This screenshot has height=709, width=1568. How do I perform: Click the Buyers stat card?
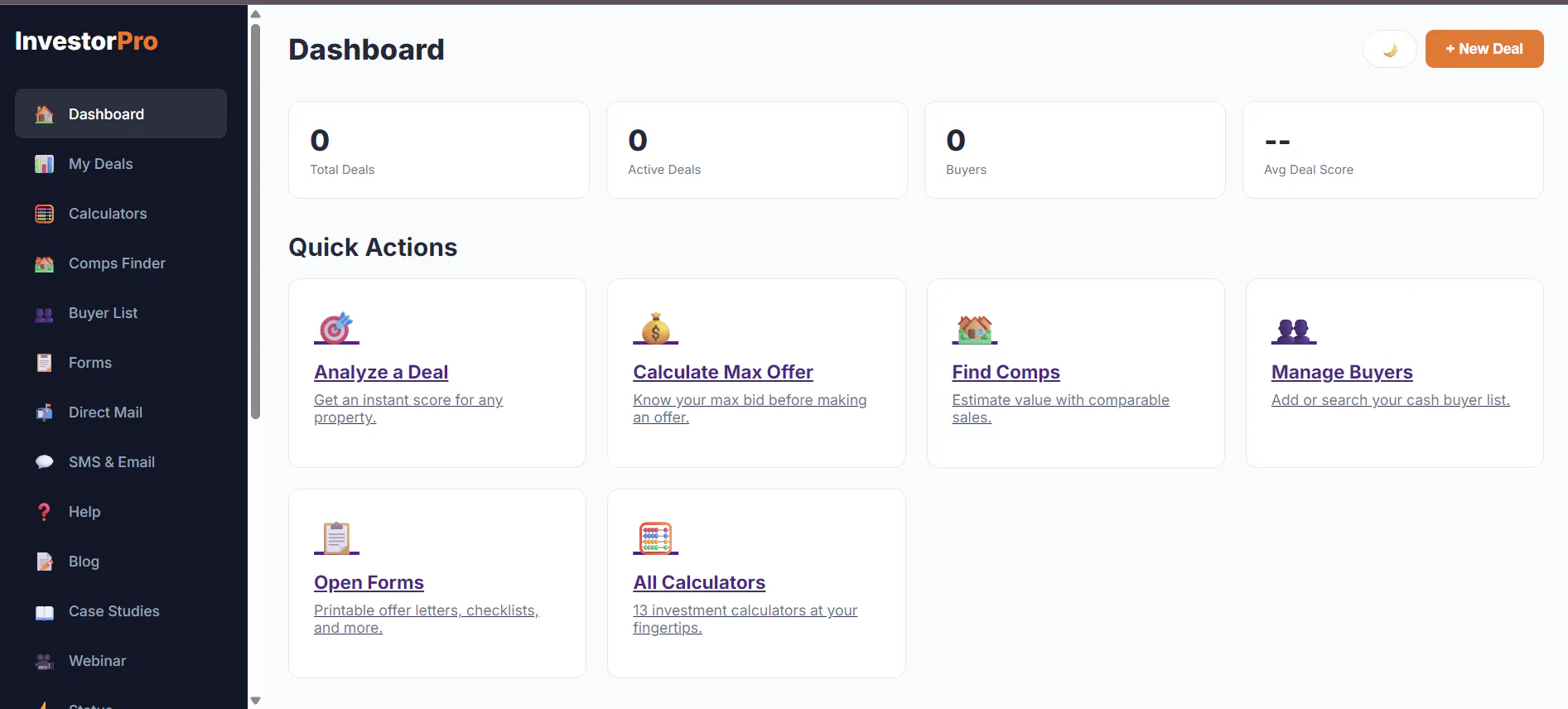click(x=1075, y=150)
